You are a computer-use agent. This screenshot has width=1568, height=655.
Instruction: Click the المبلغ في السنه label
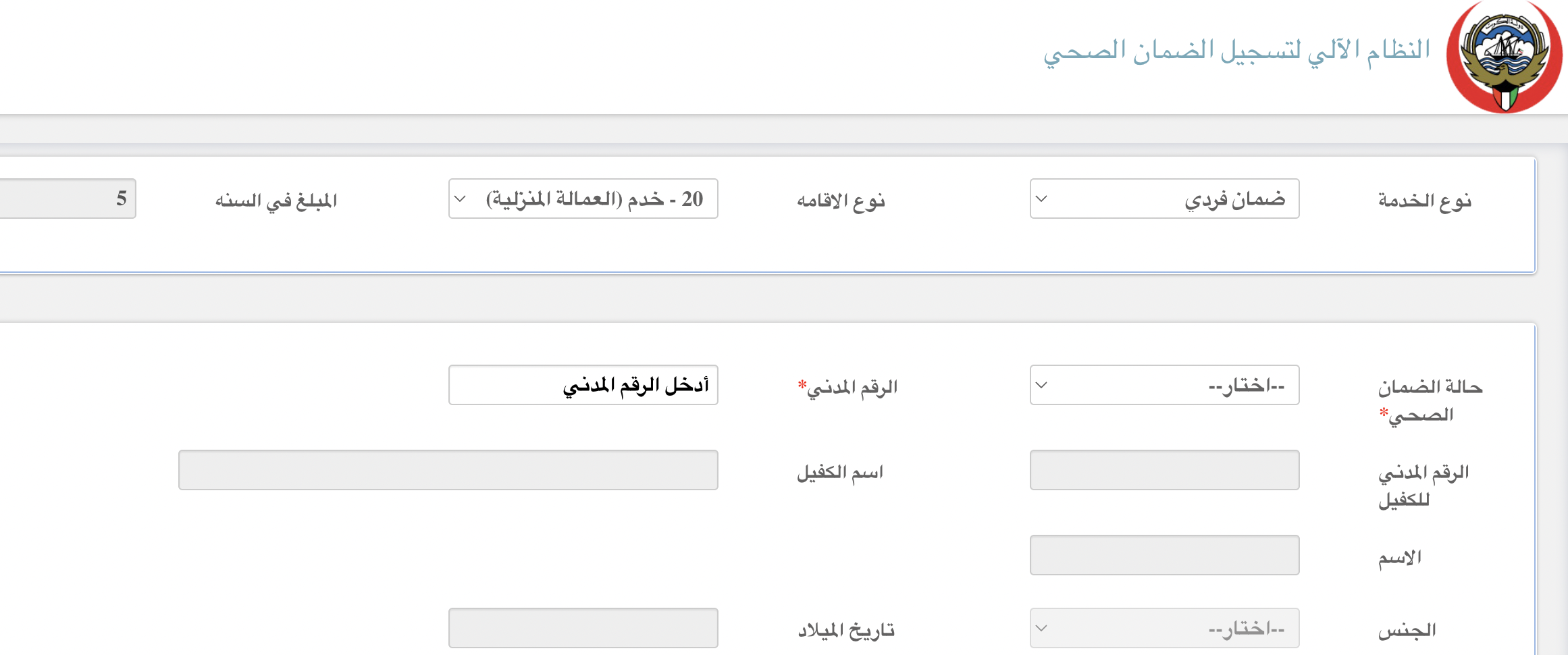point(276,201)
